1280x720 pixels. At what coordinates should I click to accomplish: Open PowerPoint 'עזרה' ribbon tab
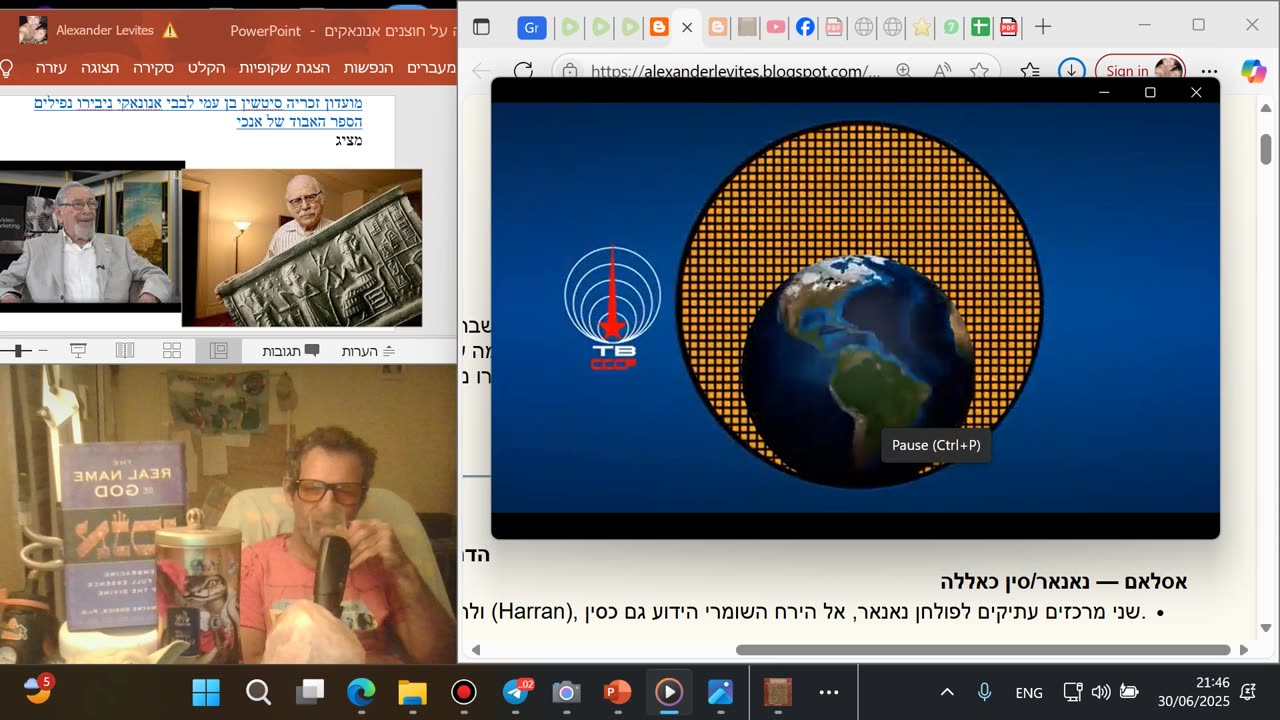[51, 68]
